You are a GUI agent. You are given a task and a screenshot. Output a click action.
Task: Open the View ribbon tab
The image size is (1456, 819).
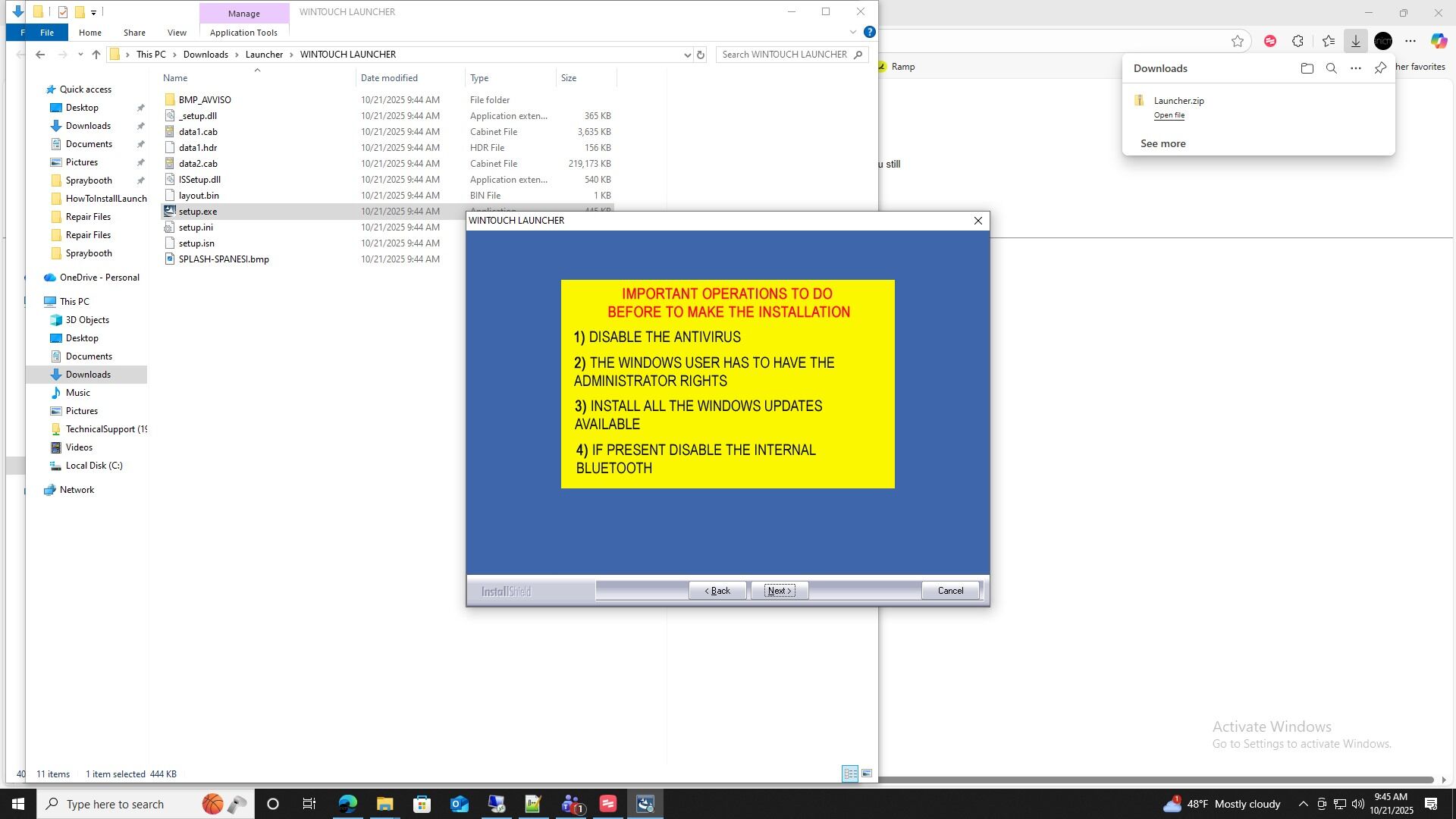coord(177,33)
